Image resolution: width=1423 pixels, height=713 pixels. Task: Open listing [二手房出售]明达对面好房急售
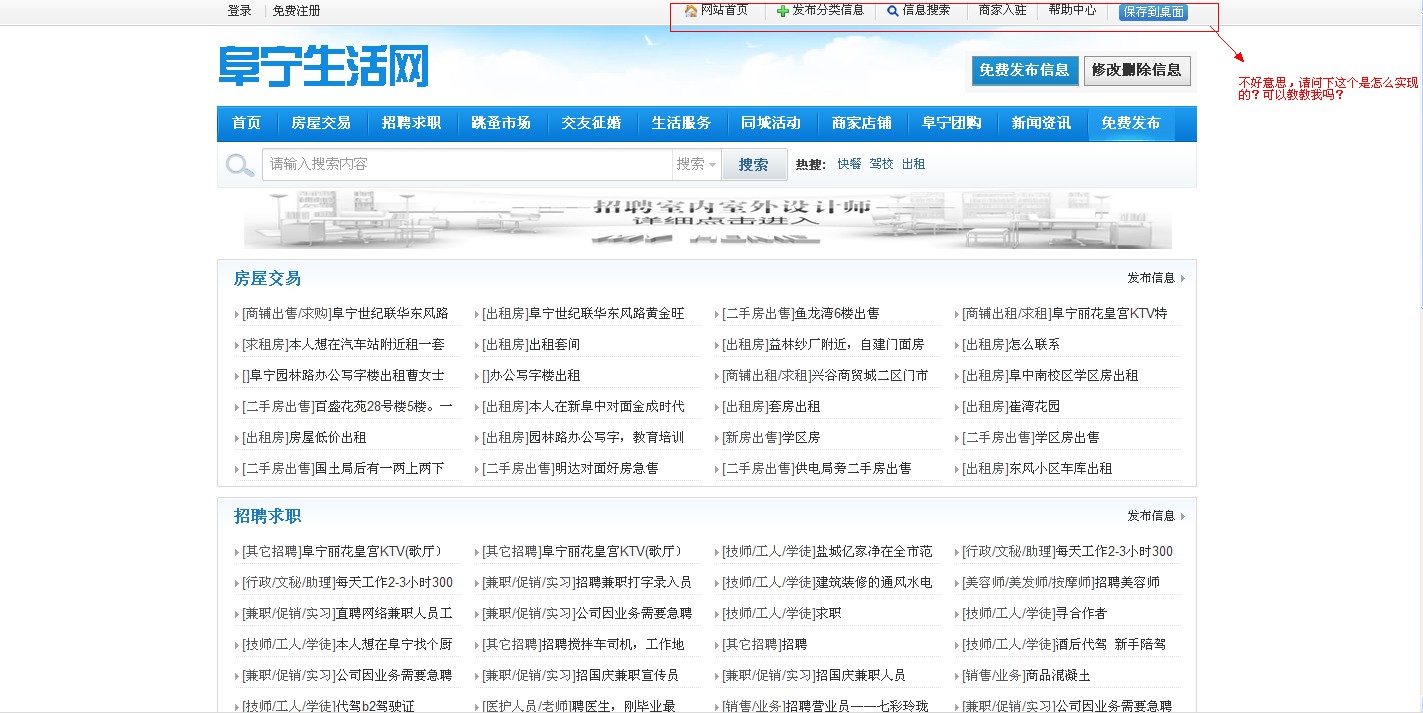click(x=570, y=469)
